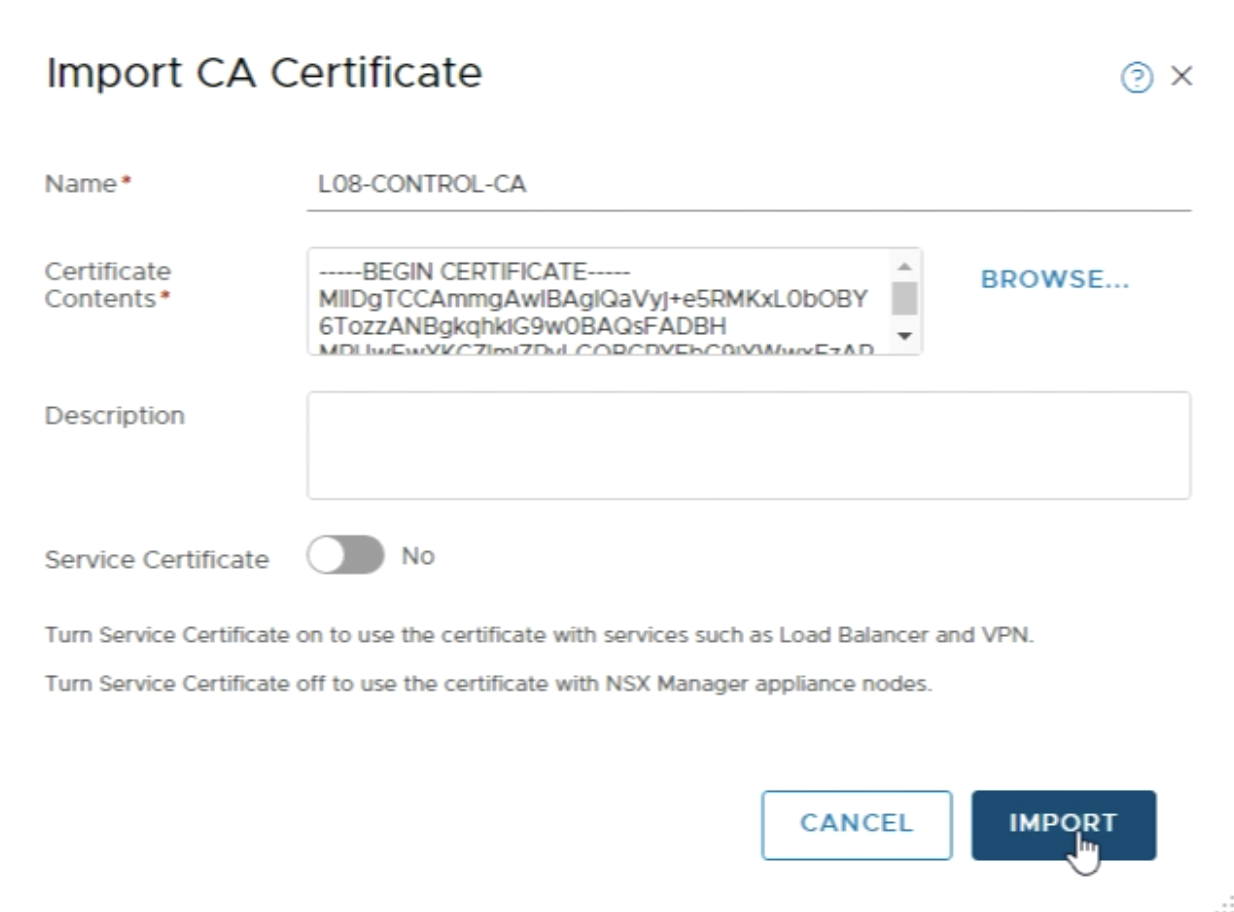Click the Description label
Image resolution: width=1234 pixels, height=912 pixels.
coord(115,415)
